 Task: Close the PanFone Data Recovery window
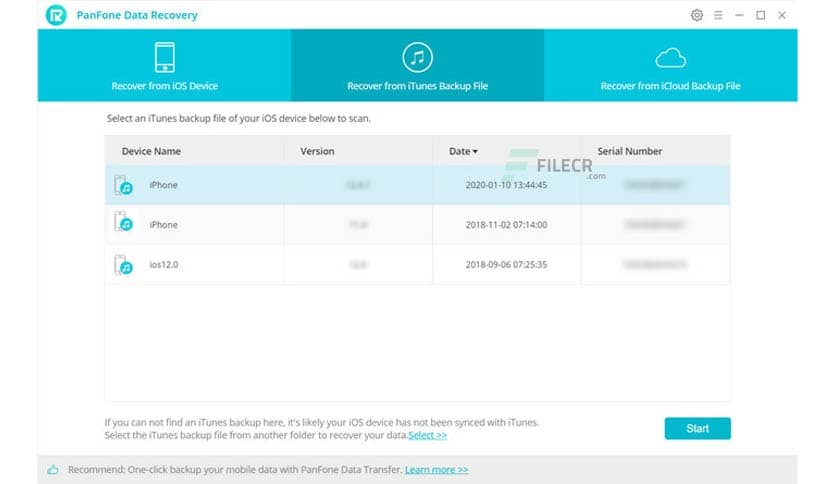coord(782,15)
